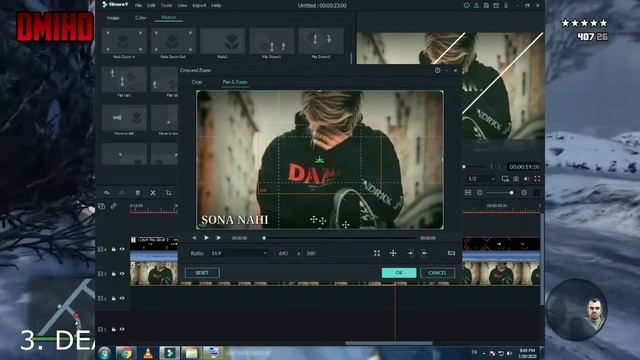The height and width of the screenshot is (360, 640).
Task: Click the zoom-to-fit timeline icon left of zoom out
Action: pos(468,193)
